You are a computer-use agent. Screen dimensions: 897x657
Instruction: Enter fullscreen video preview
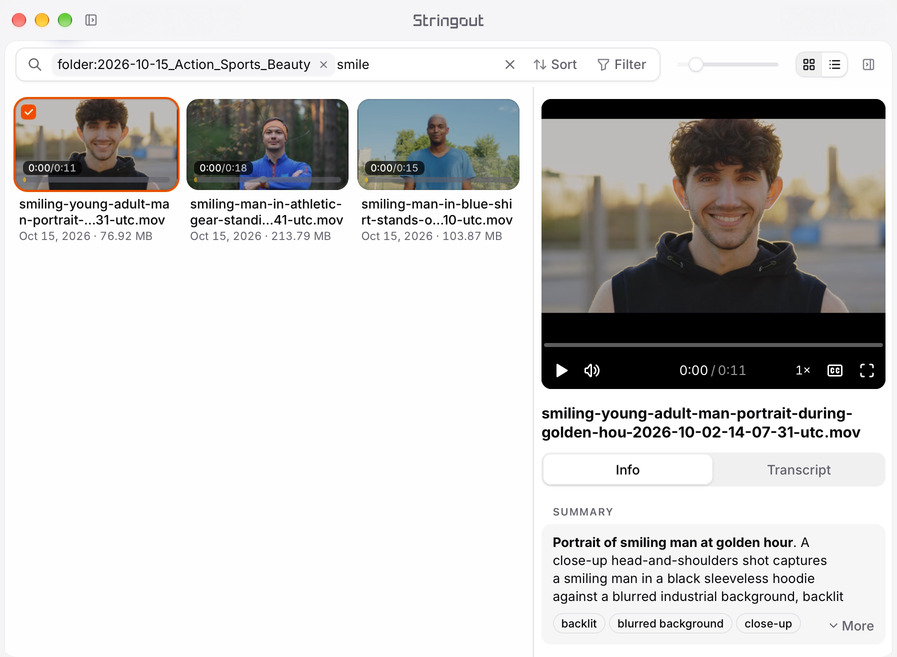click(x=867, y=370)
